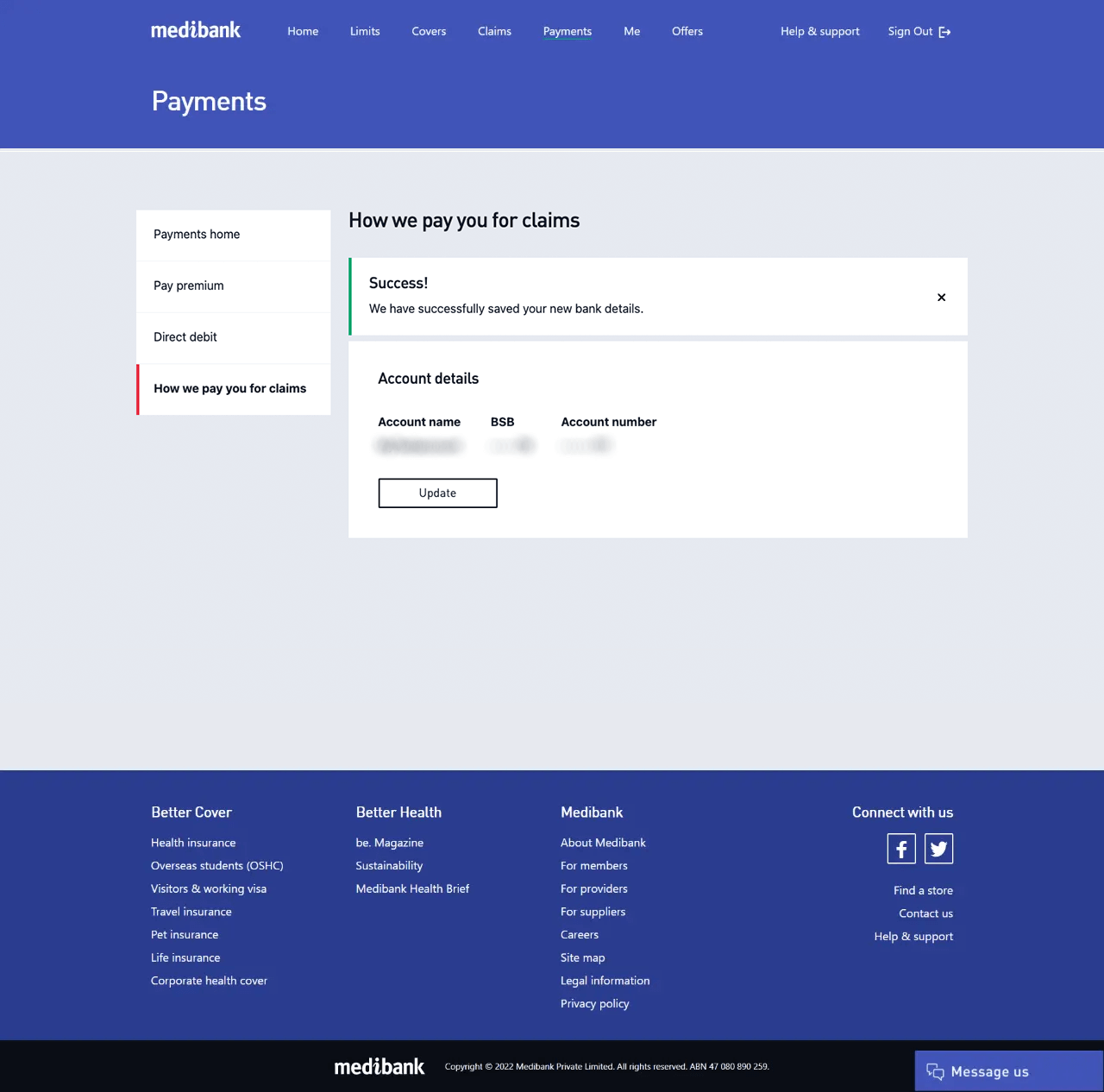Open For providers footer link
Image resolution: width=1104 pixels, height=1092 pixels.
coord(594,889)
